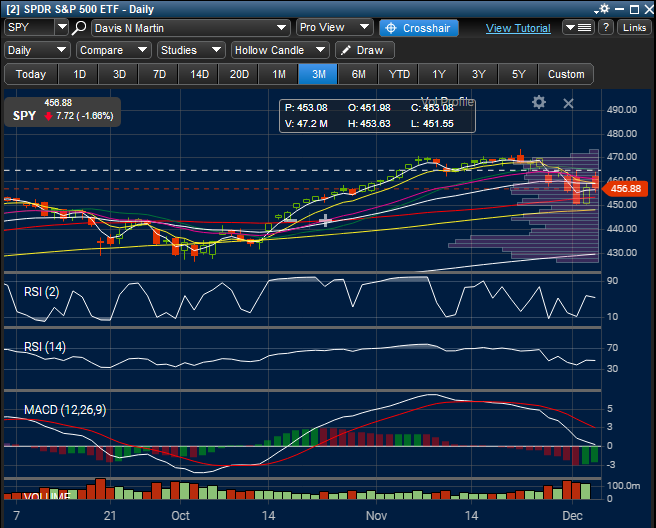
Task: Click the help question mark button
Action: point(605,28)
